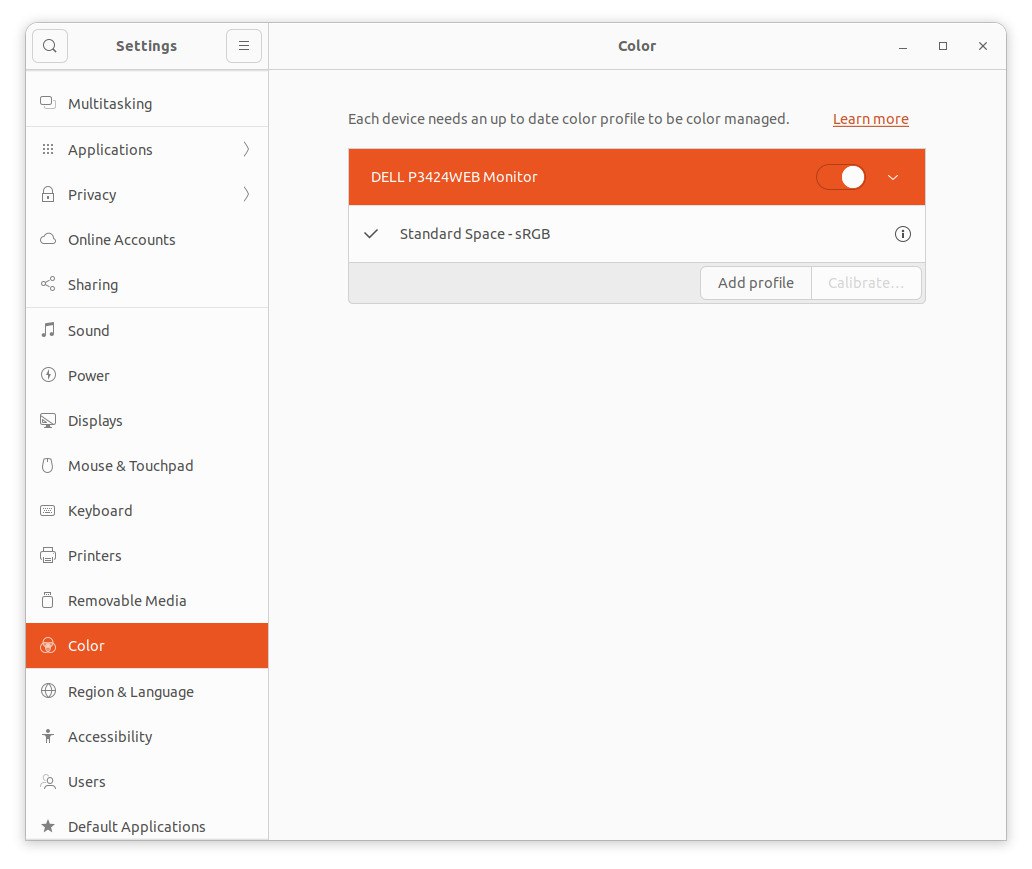Switch to the Displays panel
The height and width of the screenshot is (869, 1032).
(x=147, y=421)
